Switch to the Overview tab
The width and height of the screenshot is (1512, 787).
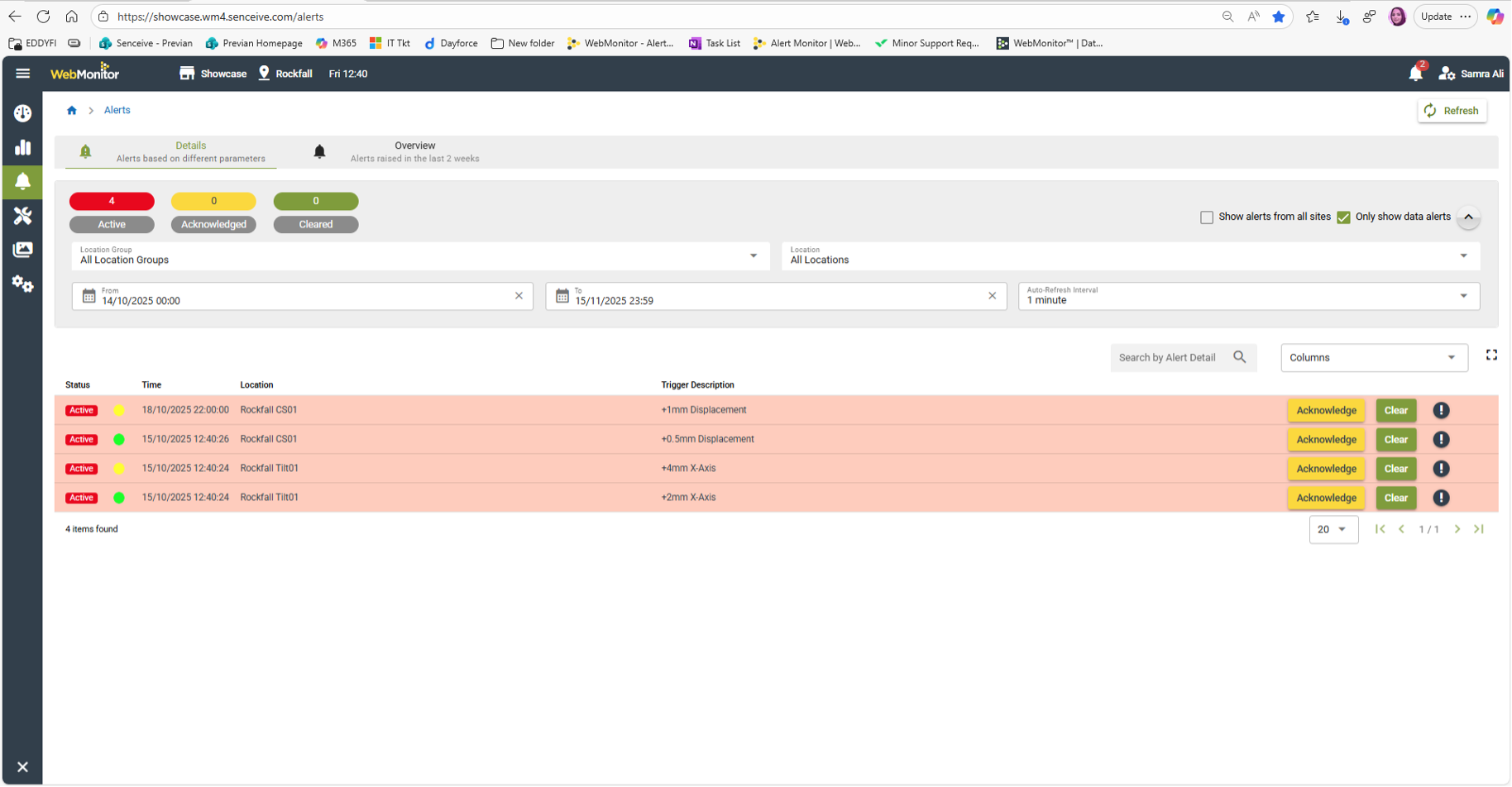click(x=414, y=152)
